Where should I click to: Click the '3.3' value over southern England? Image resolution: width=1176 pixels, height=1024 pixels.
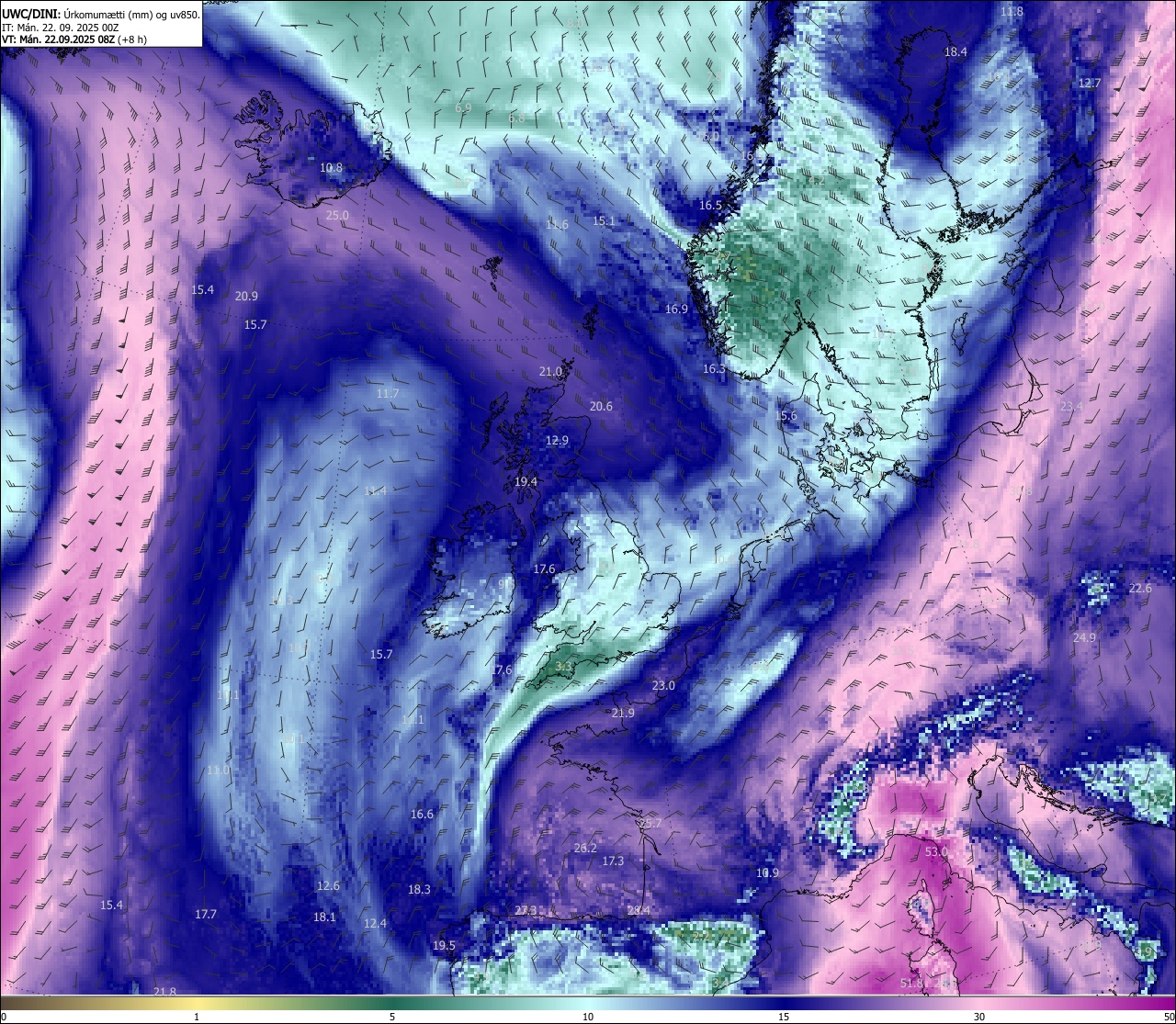click(x=564, y=667)
